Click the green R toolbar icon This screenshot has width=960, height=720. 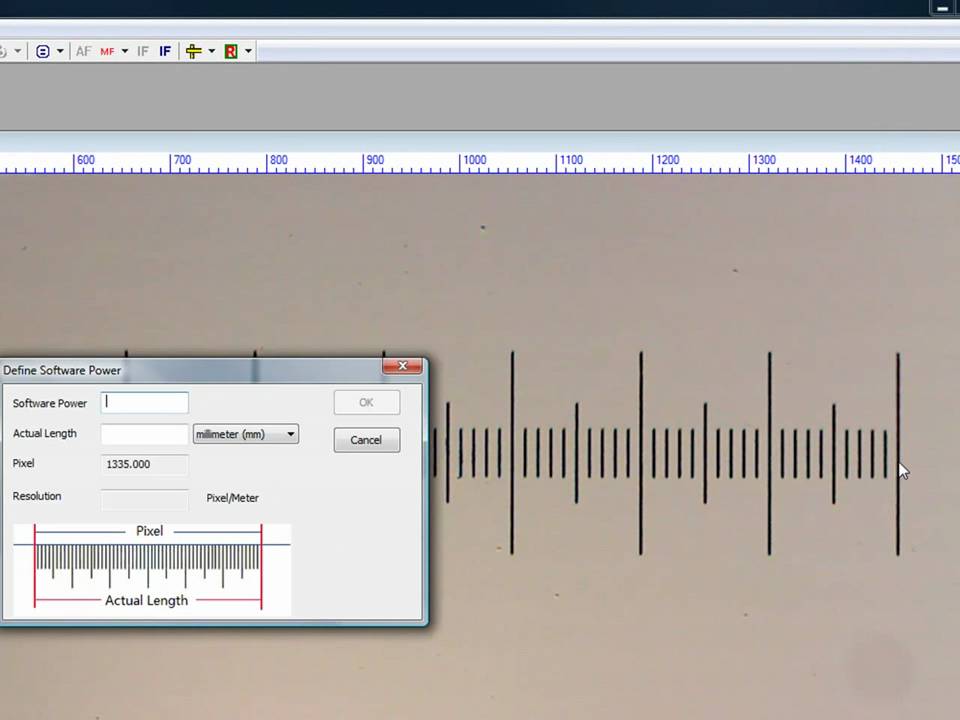[231, 51]
